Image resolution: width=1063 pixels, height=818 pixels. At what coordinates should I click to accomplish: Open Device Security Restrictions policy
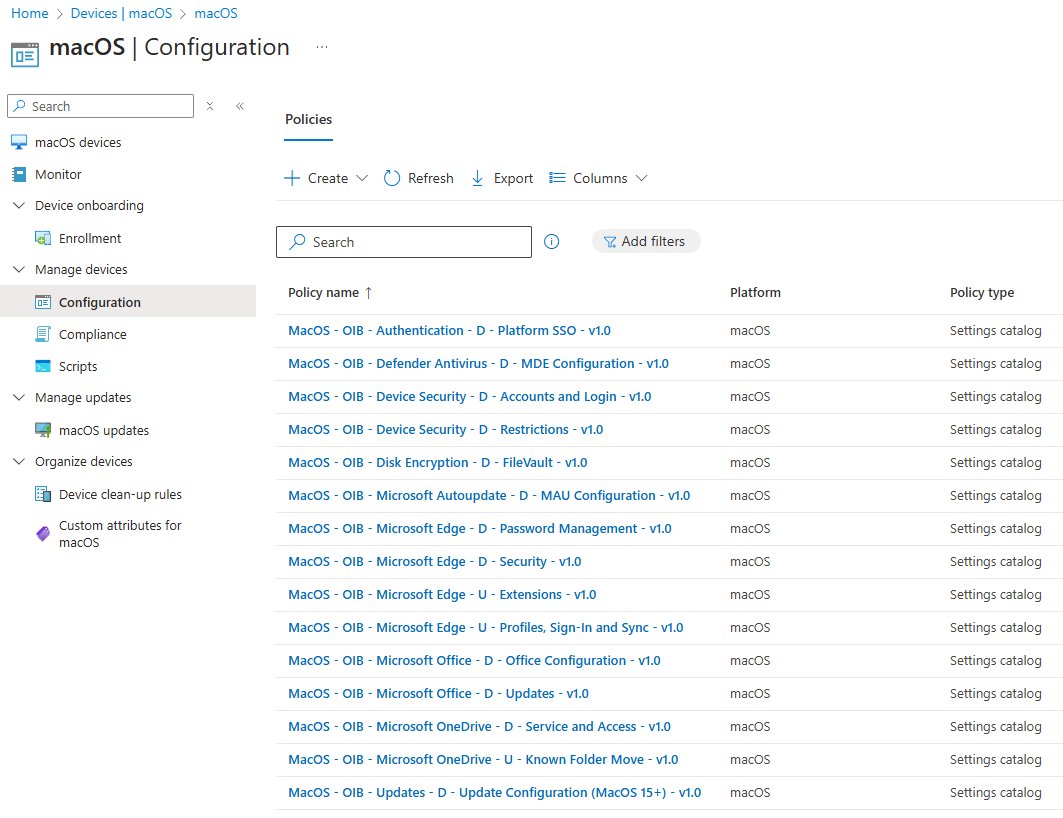[x=445, y=430]
